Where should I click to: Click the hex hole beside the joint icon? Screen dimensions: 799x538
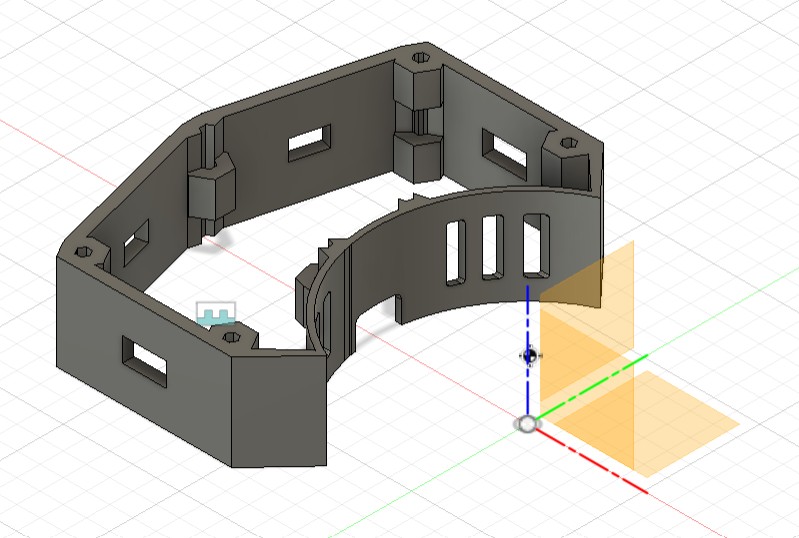[x=234, y=338]
